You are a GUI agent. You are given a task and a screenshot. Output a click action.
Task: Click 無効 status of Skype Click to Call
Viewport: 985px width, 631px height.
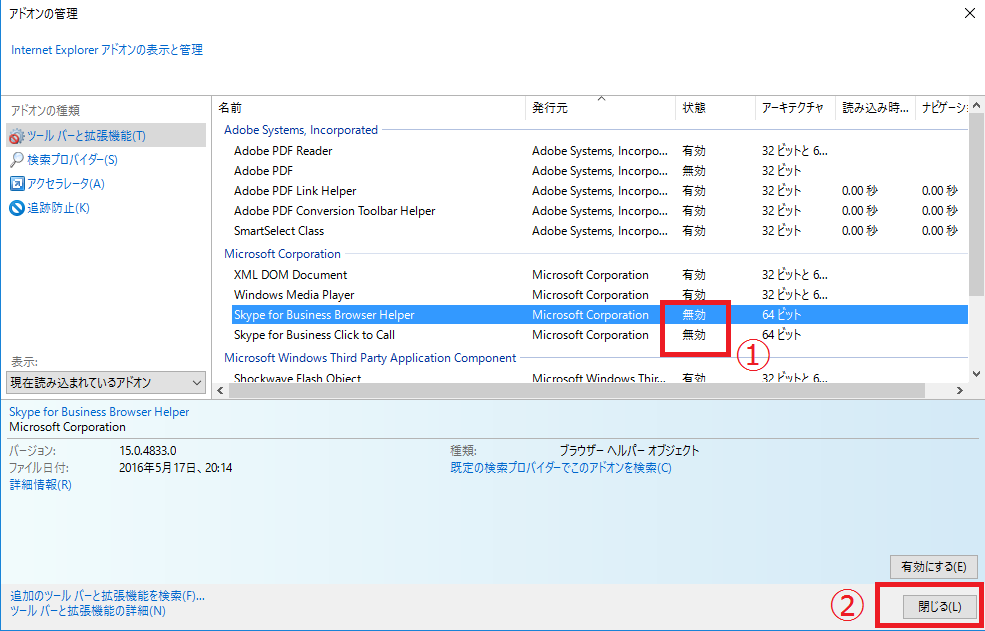(x=694, y=335)
